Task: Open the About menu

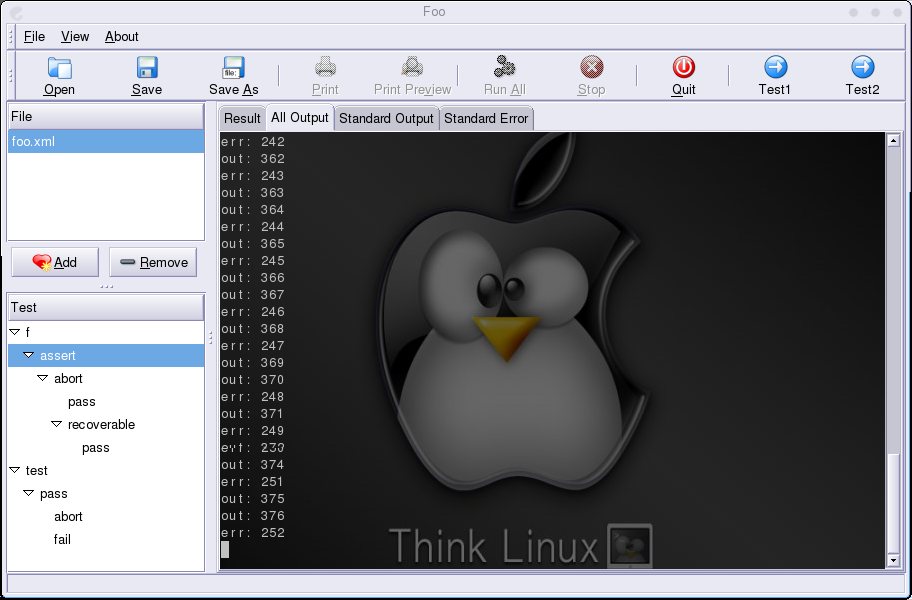Action: click(x=122, y=37)
